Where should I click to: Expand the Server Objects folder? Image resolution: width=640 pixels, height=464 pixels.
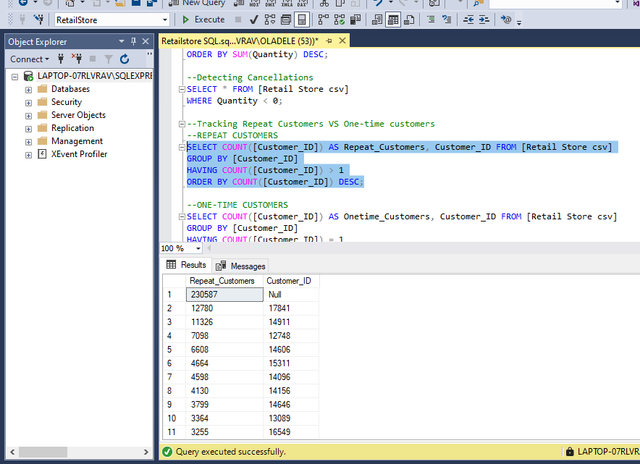coord(28,115)
